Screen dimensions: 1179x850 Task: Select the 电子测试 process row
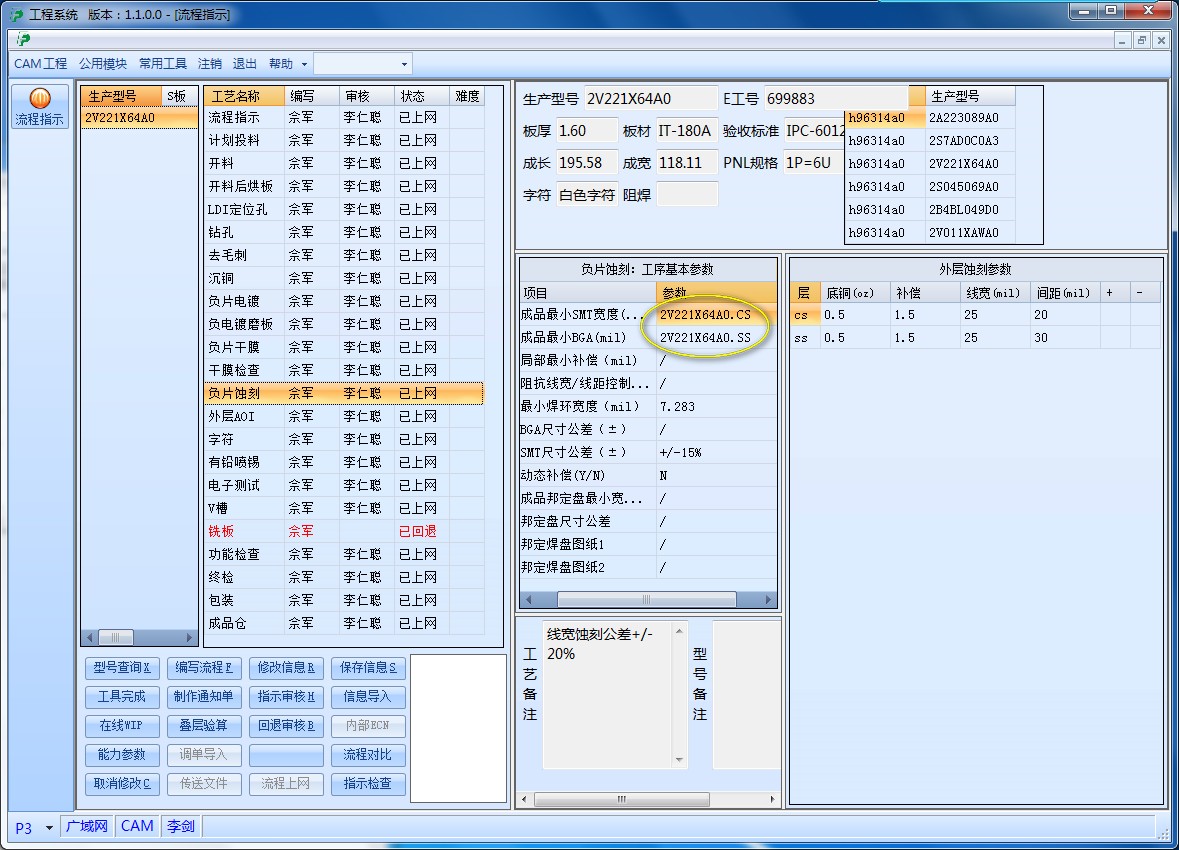(344, 485)
